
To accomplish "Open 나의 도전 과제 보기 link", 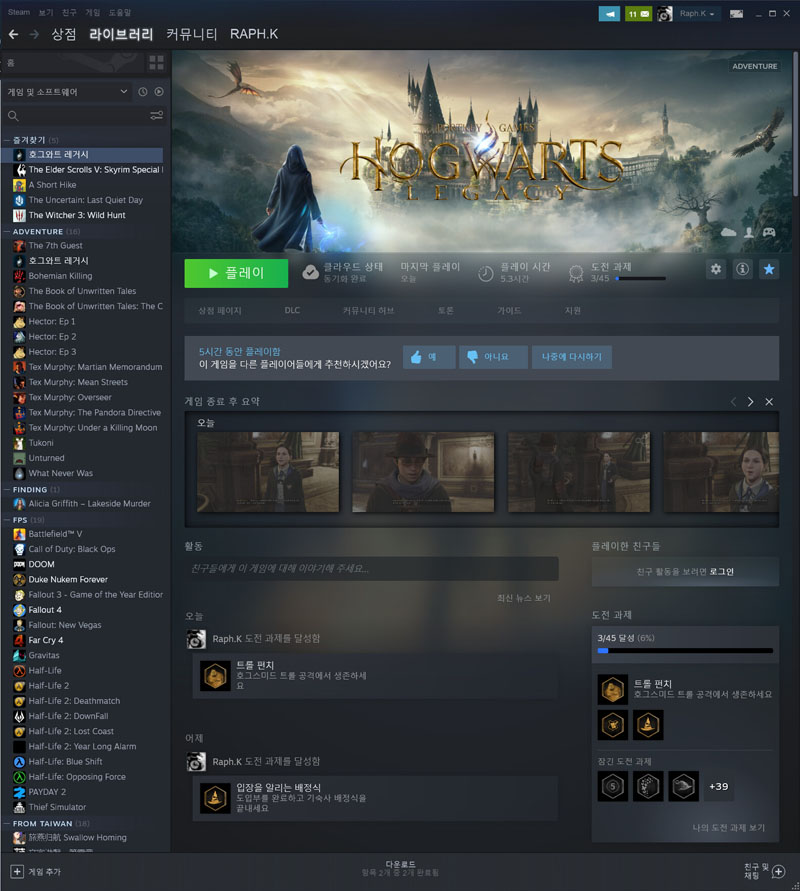I will [728, 827].
